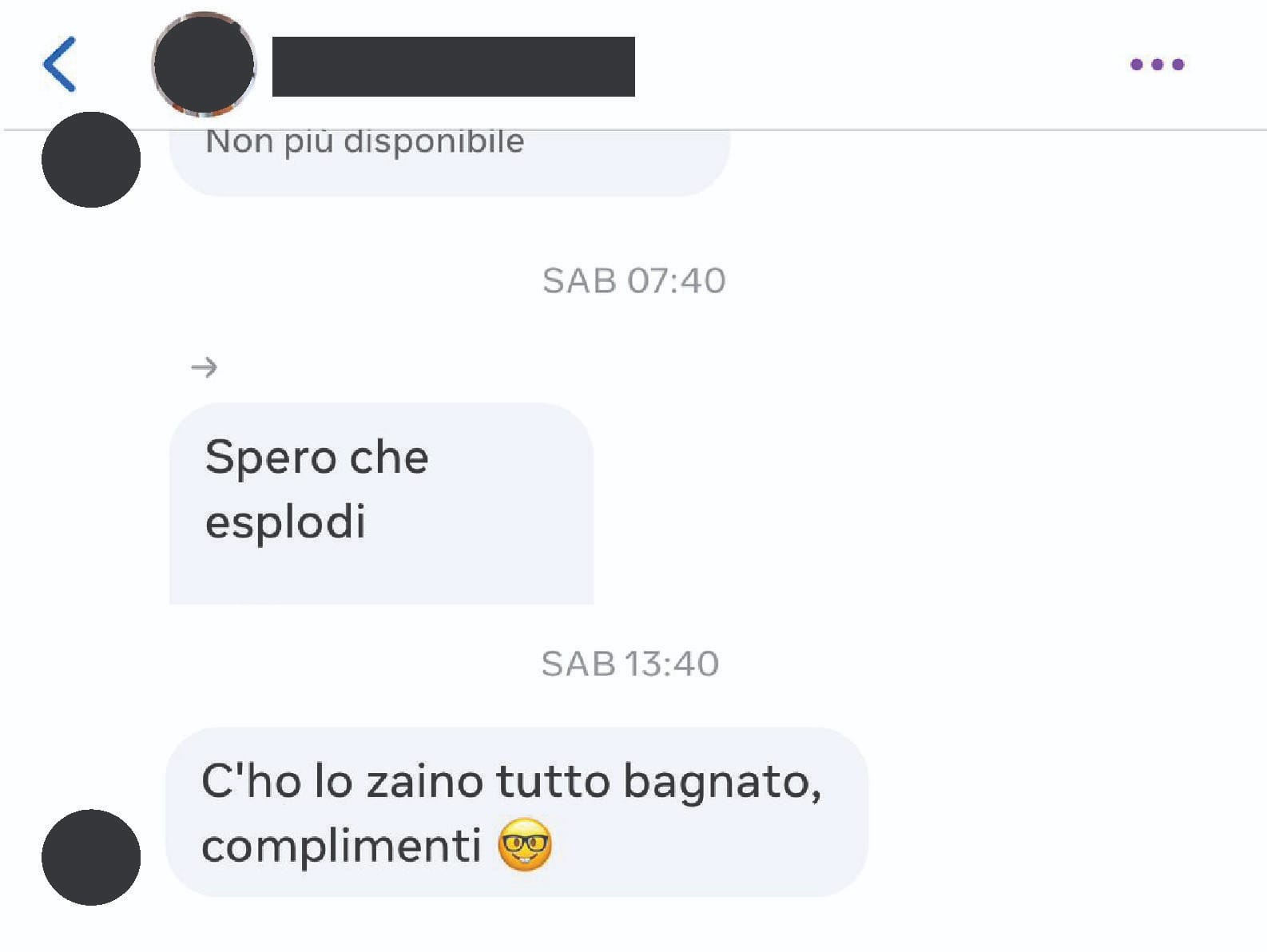Tap the sender avatar beside 'Non più disponibile'
Screen dimensions: 1267x952
pyautogui.click(x=91, y=159)
